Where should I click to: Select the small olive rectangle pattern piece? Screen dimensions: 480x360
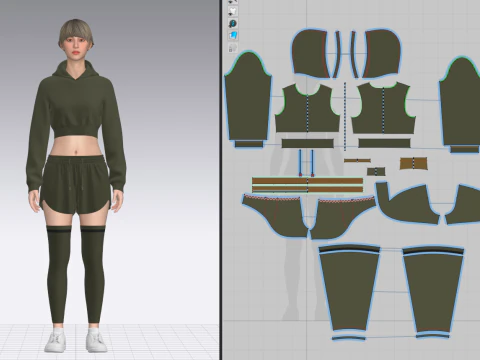[376, 172]
